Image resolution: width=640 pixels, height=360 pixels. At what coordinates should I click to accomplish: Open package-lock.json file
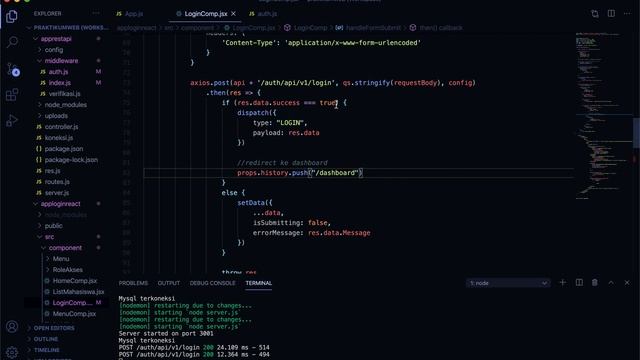point(71,160)
